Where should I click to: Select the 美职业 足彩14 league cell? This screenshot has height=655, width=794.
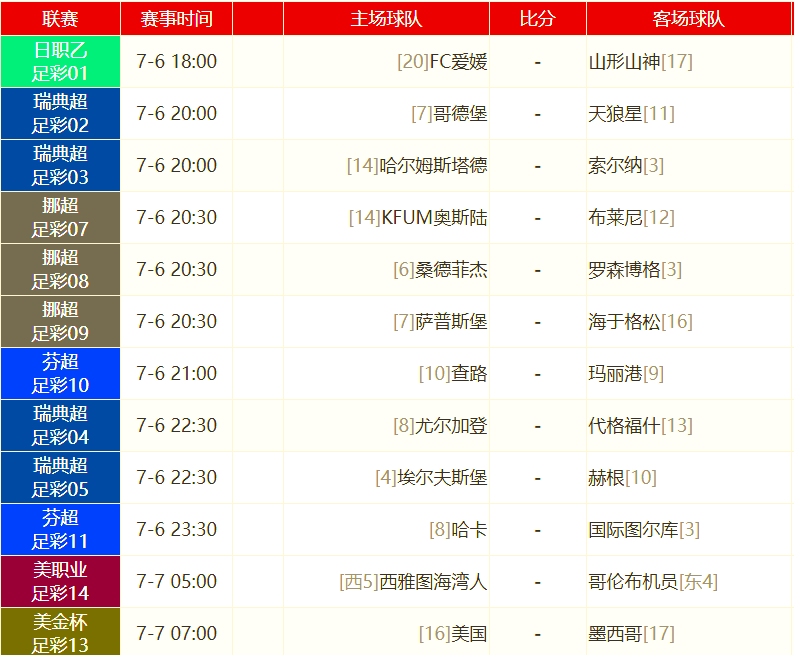(60, 582)
